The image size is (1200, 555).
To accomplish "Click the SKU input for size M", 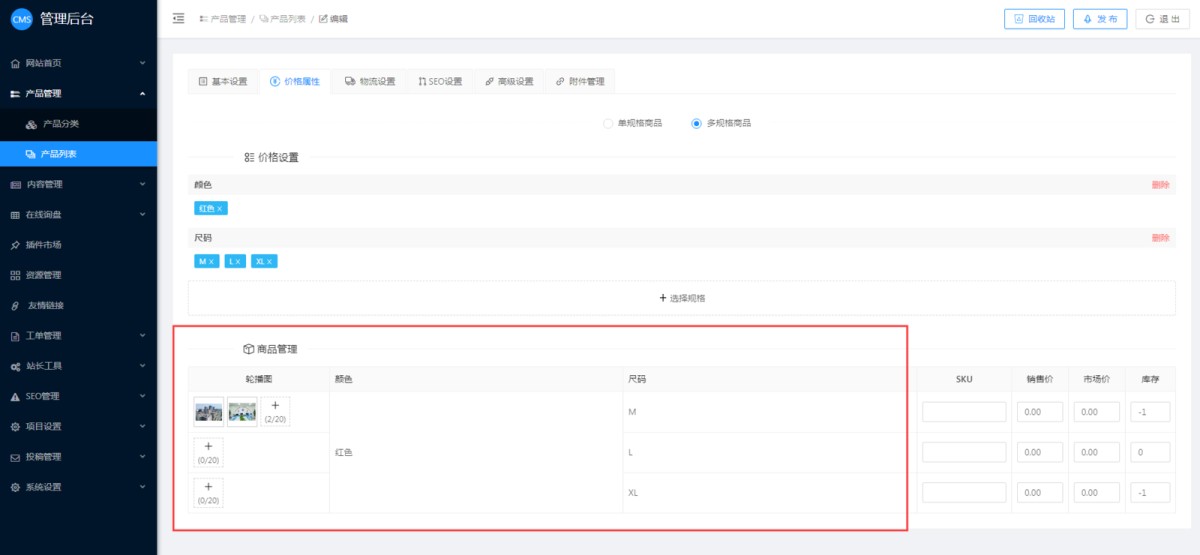I will pos(964,412).
